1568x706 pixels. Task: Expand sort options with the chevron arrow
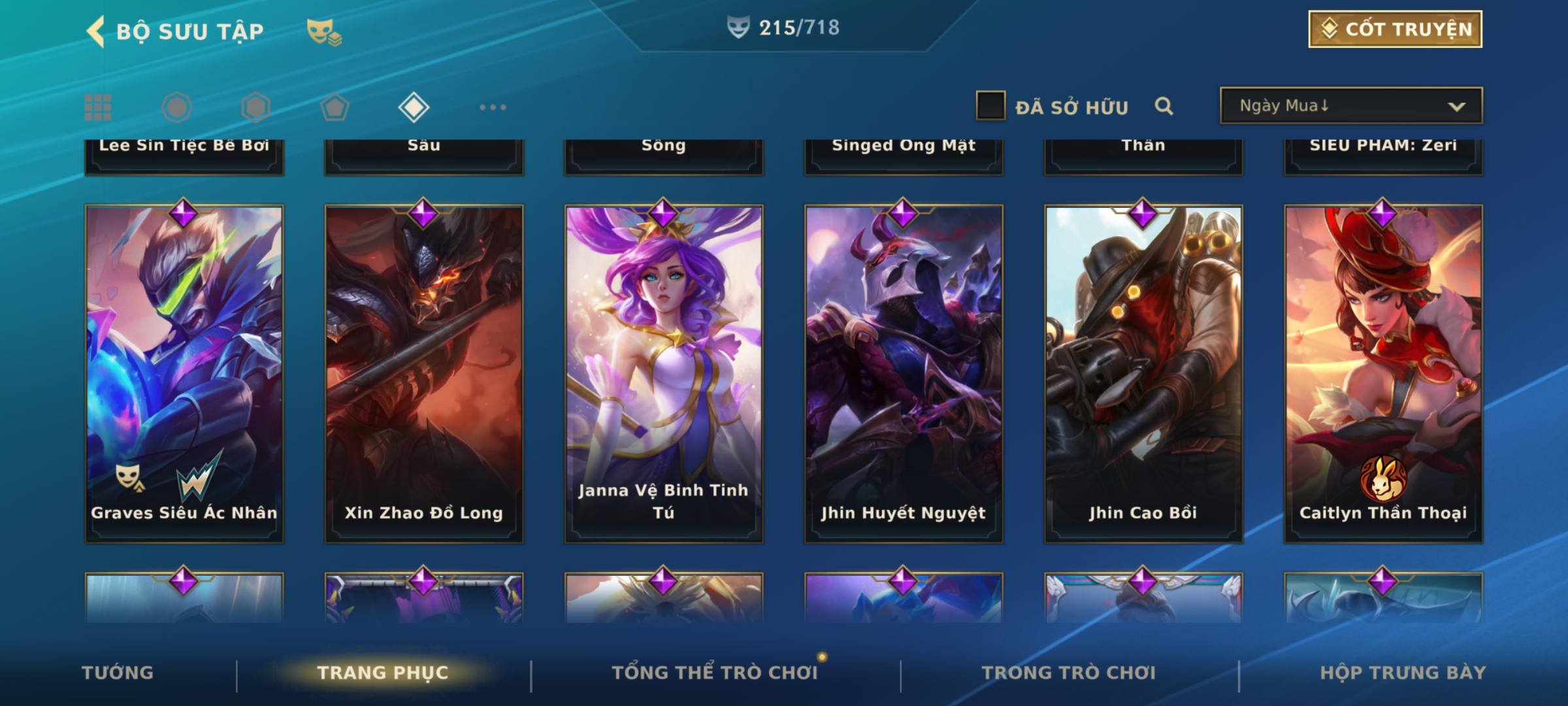point(1456,107)
